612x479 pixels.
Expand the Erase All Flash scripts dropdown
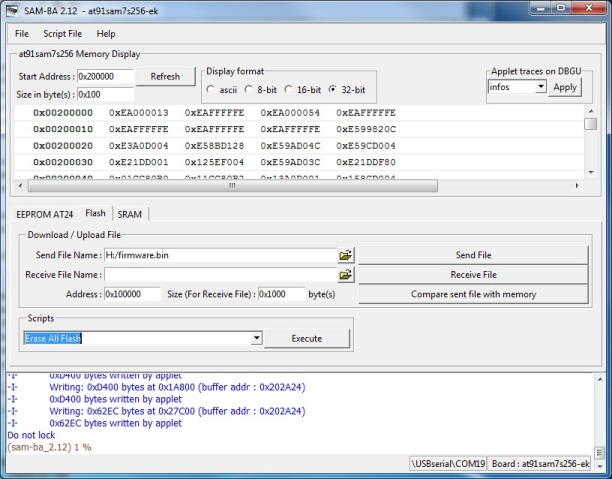click(256, 338)
